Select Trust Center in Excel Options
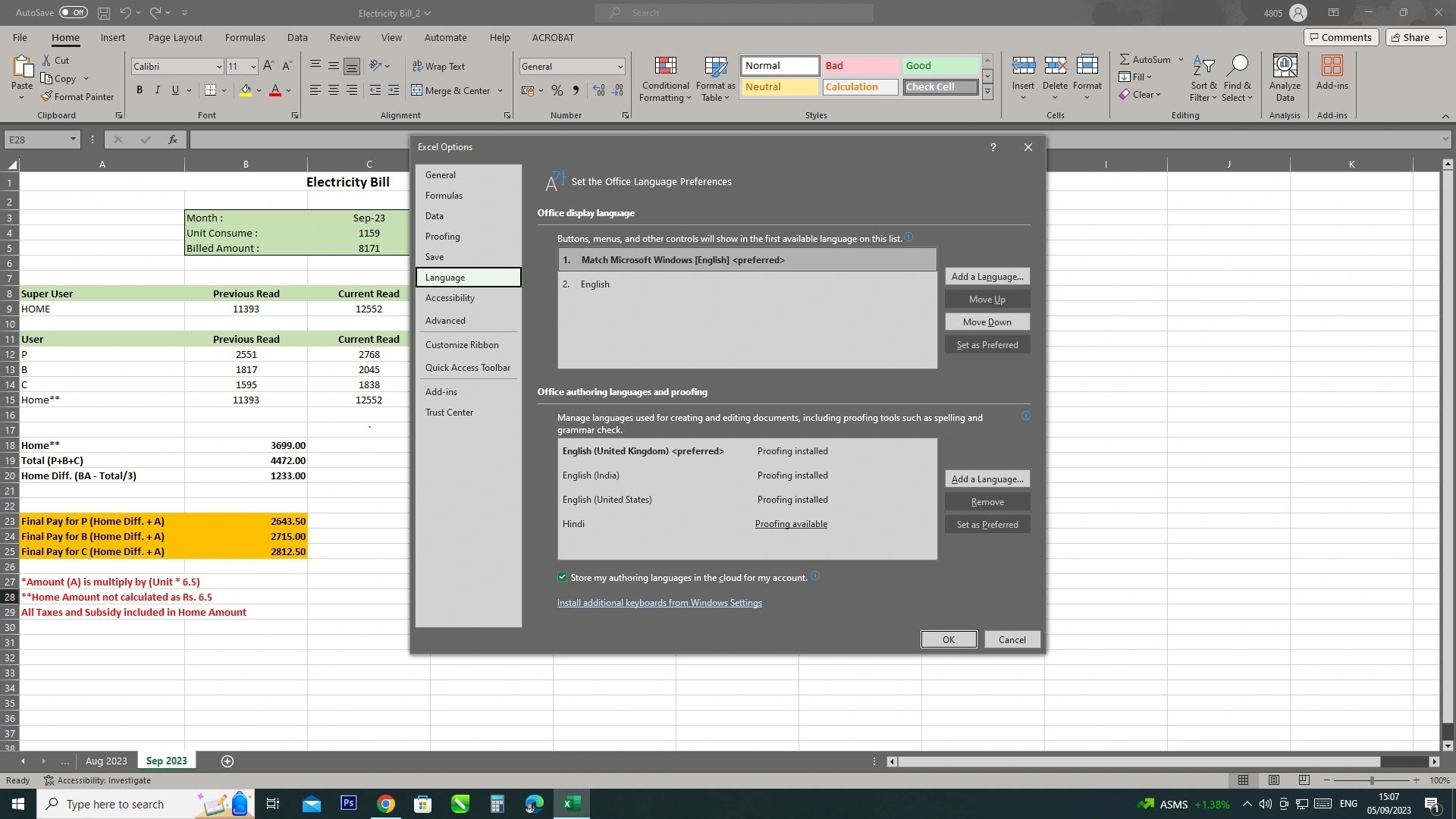This screenshot has width=1456, height=819. (x=468, y=413)
